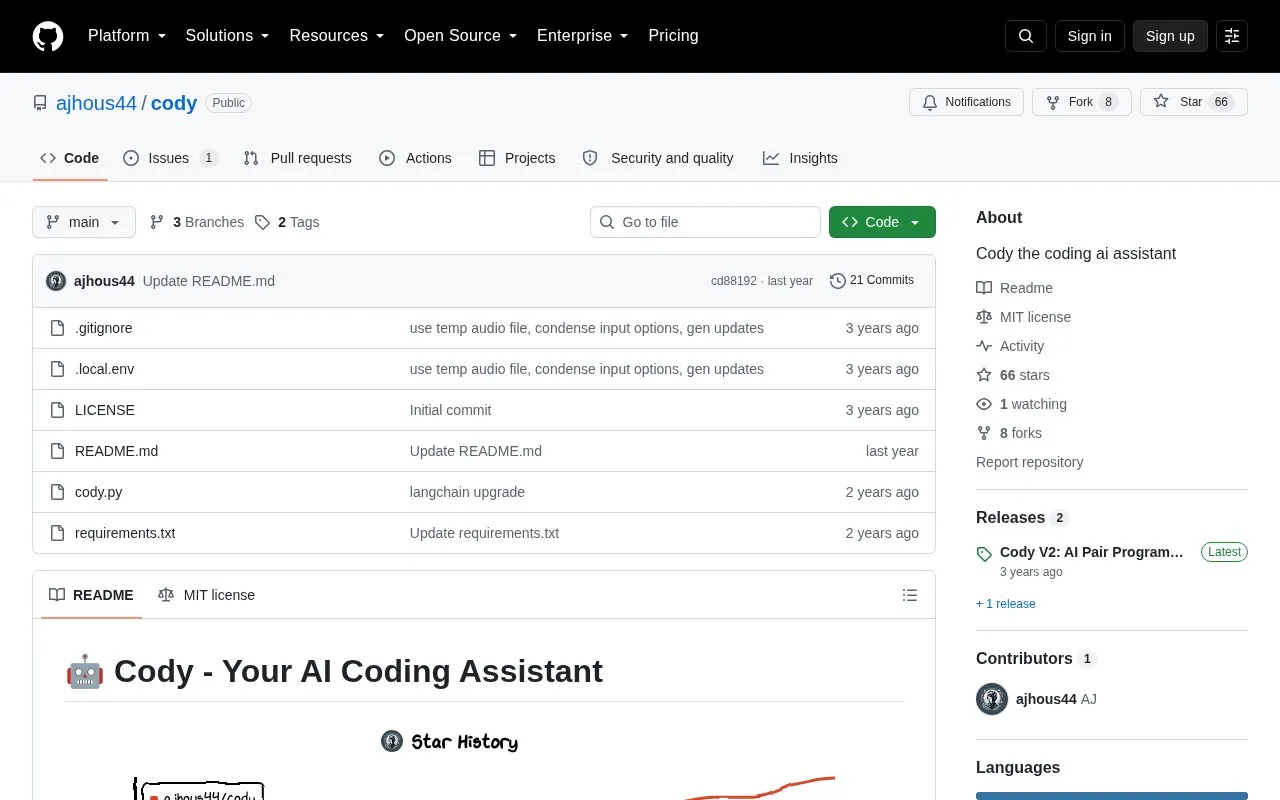The image size is (1280, 800).
Task: Click ajhous44 contributor avatar
Action: (992, 699)
